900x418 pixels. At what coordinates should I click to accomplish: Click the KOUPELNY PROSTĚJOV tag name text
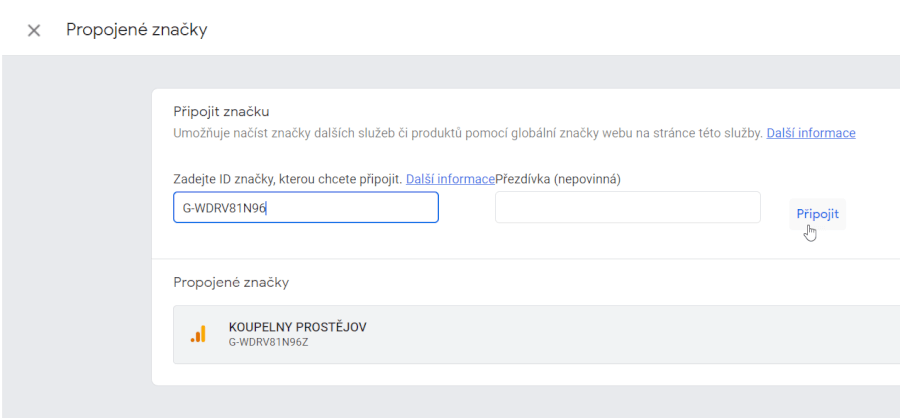tap(297, 327)
